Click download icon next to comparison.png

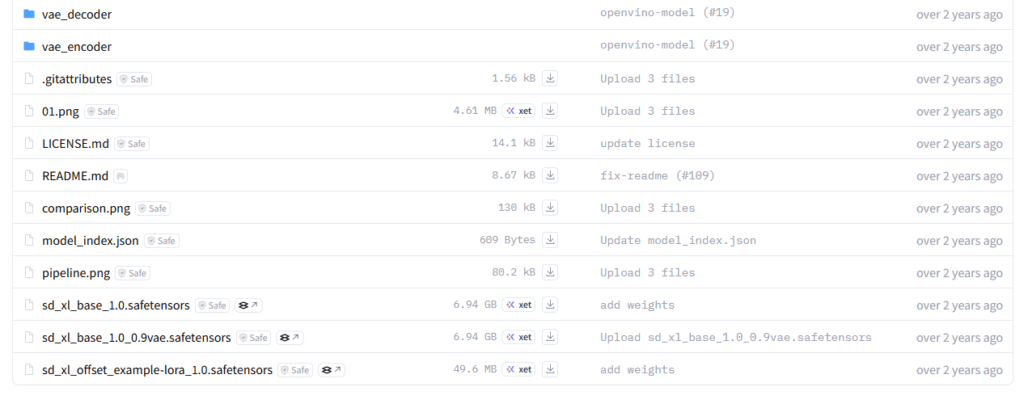[x=550, y=208]
